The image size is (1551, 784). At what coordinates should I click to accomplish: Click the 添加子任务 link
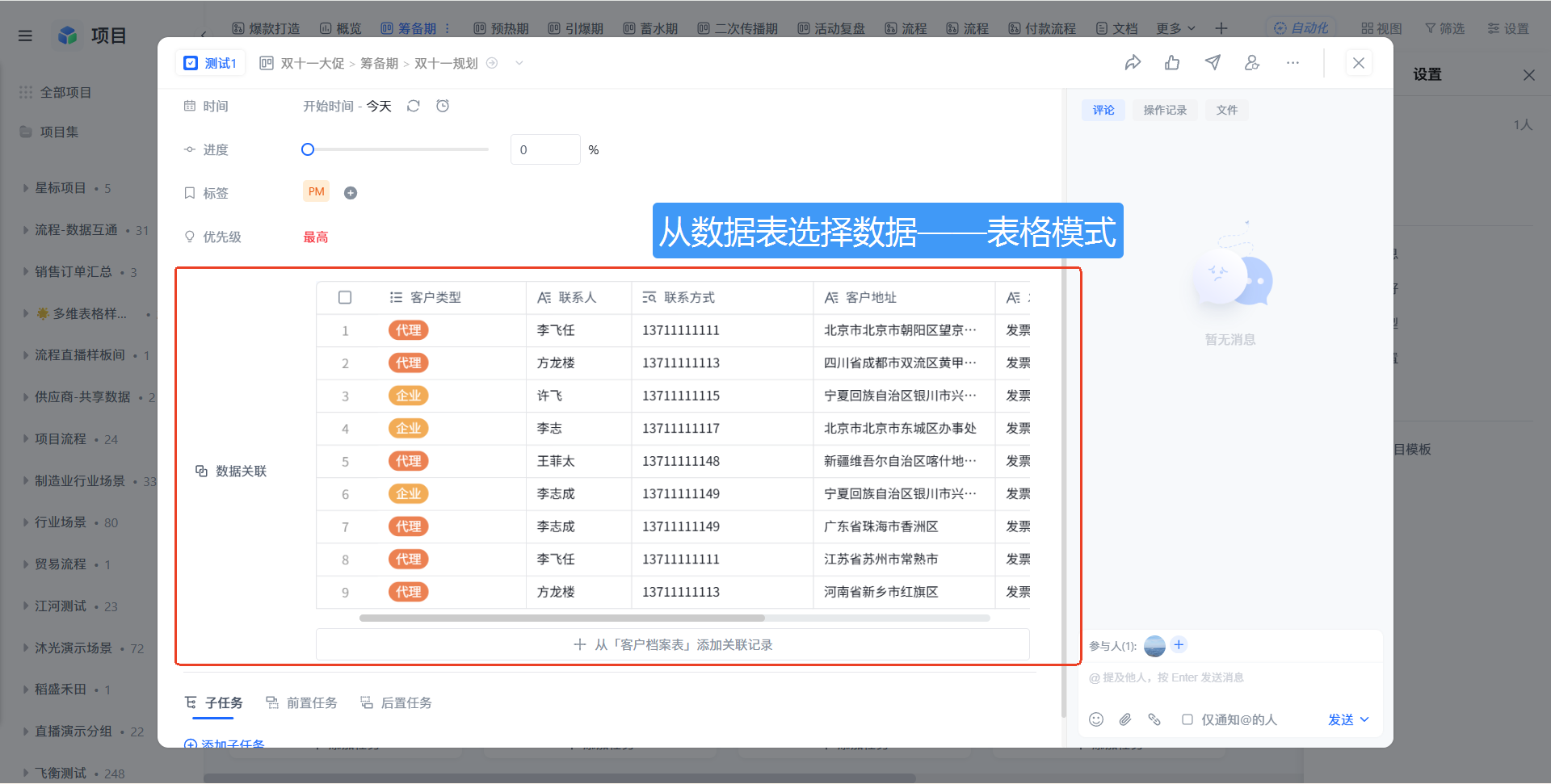[x=225, y=744]
